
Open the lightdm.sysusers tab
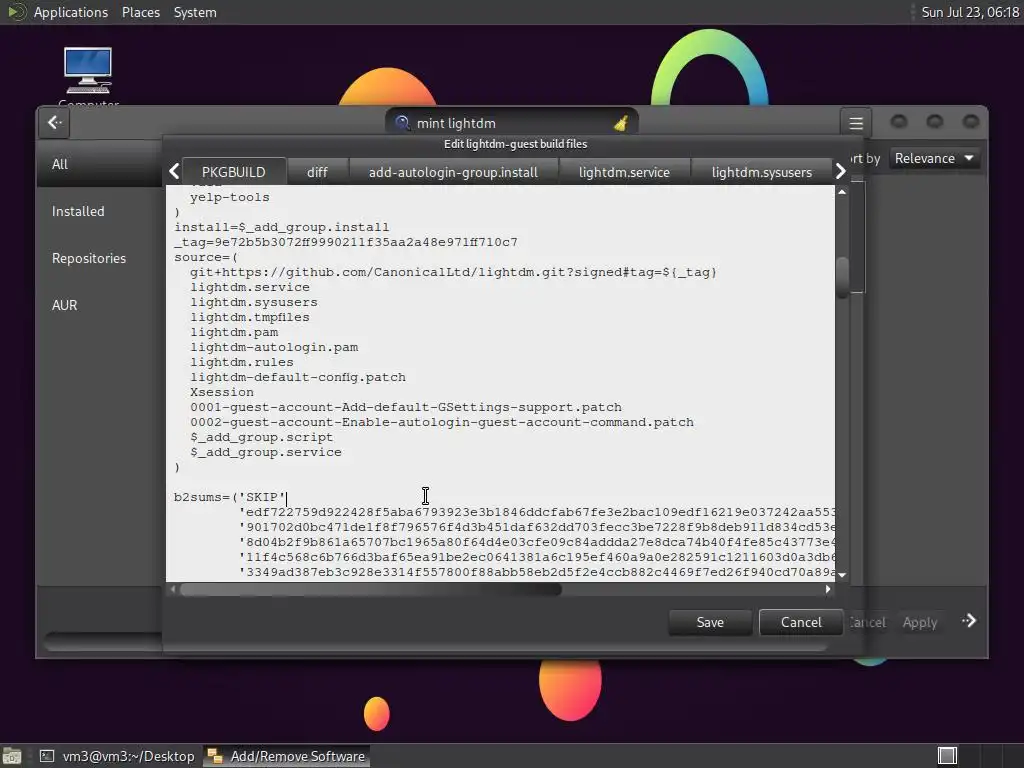tap(761, 172)
